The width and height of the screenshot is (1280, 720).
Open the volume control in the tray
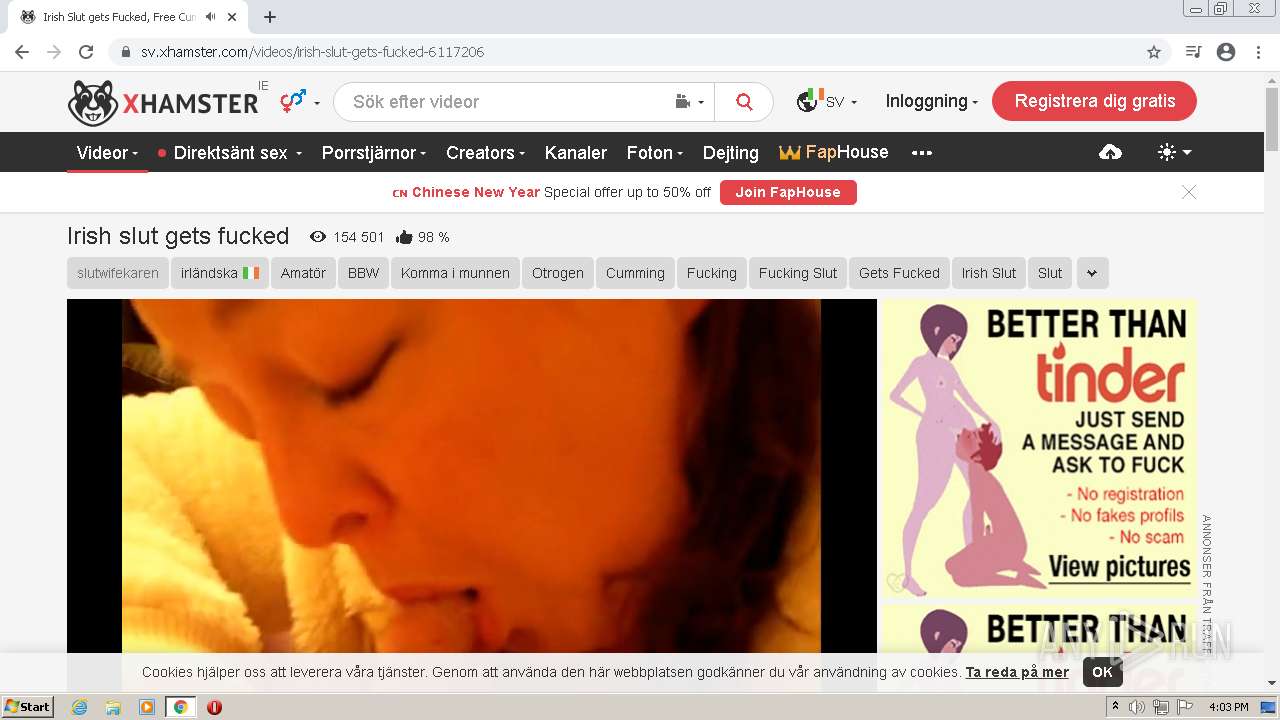[1138, 707]
